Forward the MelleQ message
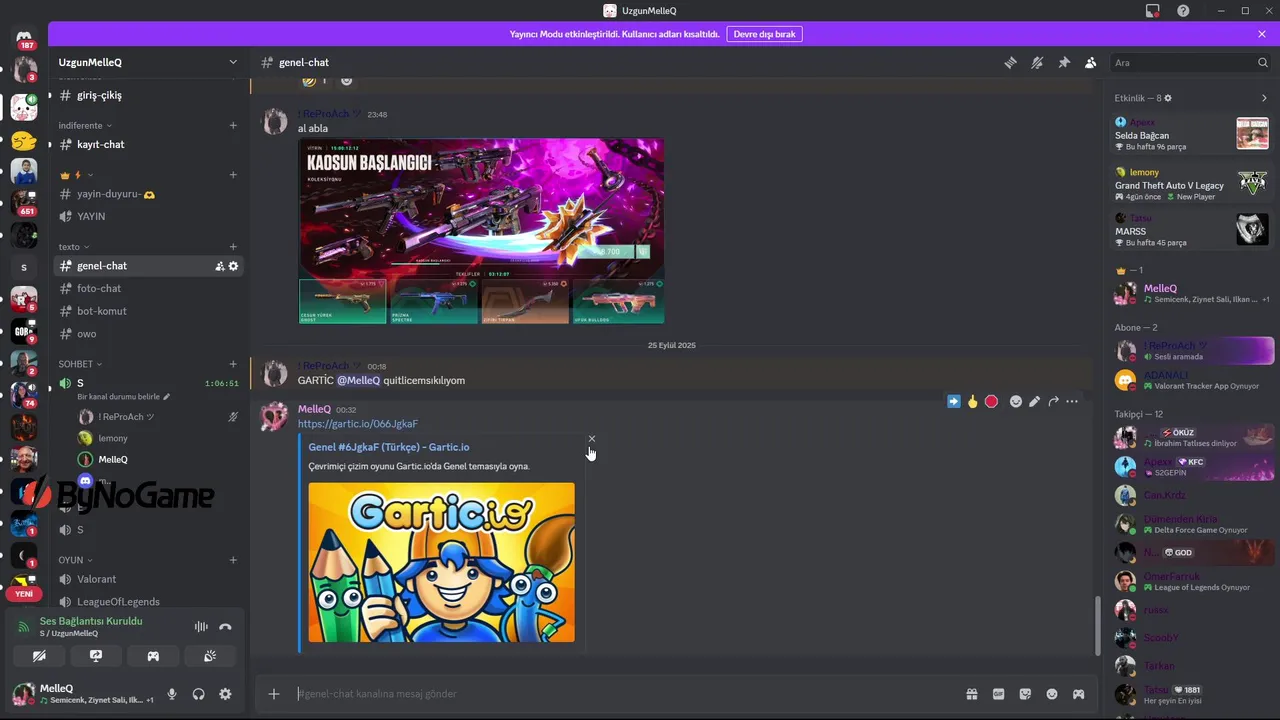This screenshot has width=1280, height=720. pos(1053,401)
